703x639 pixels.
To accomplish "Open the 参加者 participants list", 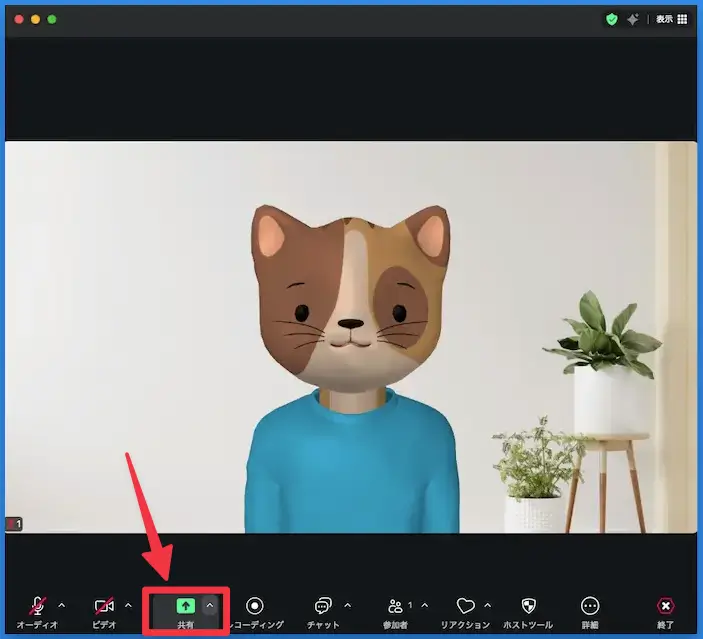I will point(396,606).
